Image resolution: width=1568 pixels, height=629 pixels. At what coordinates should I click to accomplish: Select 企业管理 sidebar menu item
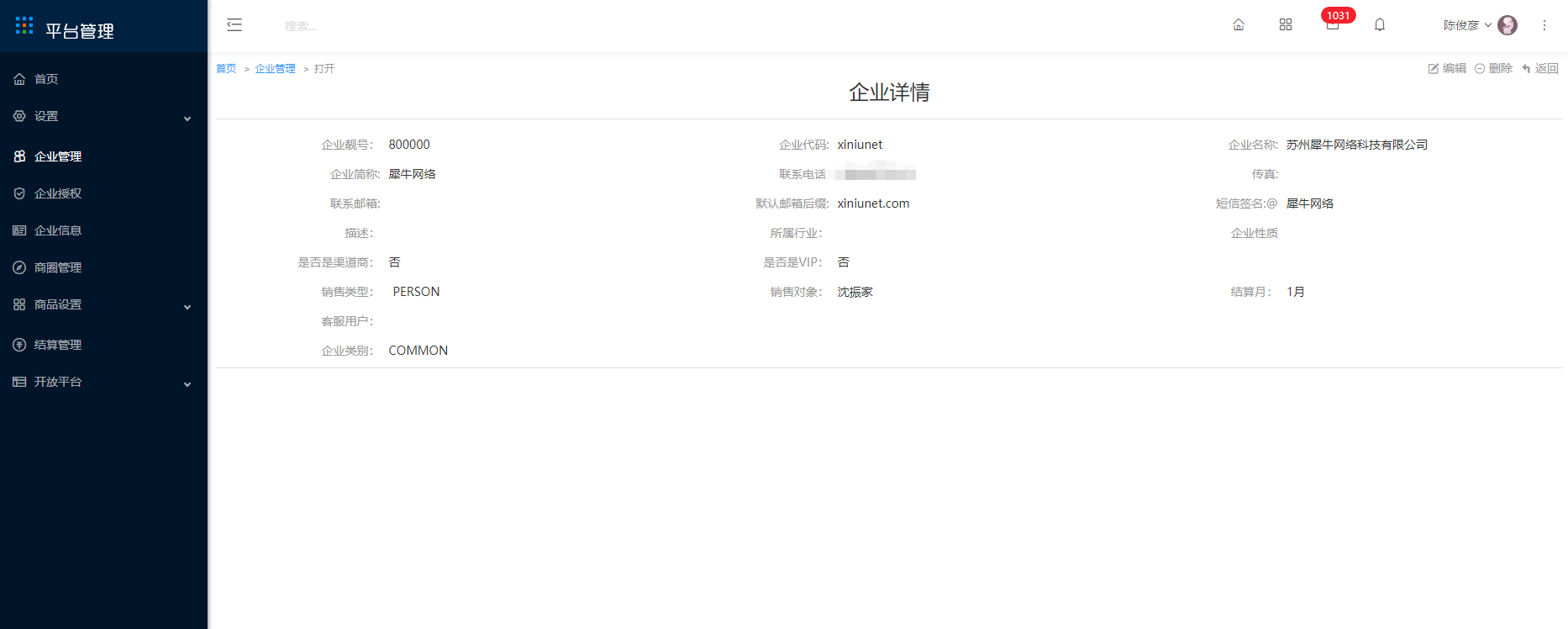pyautogui.click(x=103, y=156)
